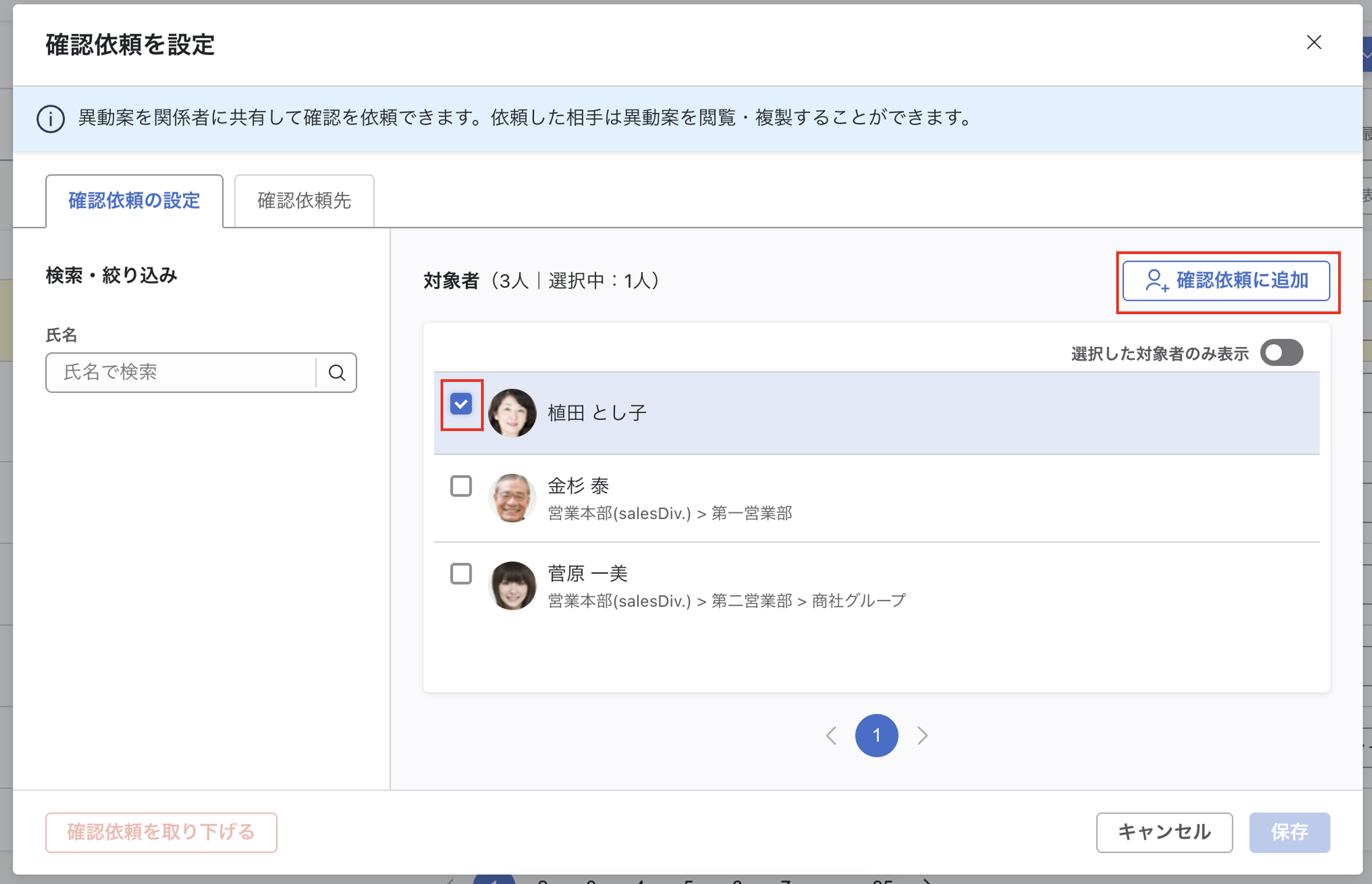Click 確認依頼を取り下げる button

161,832
